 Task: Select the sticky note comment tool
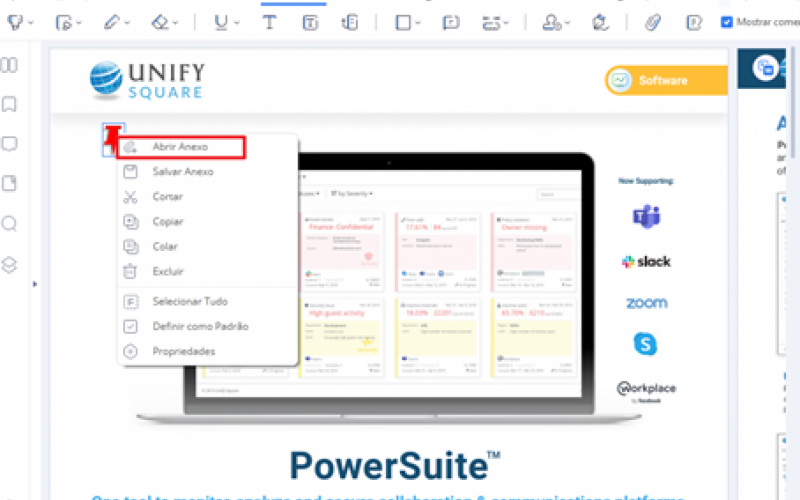[451, 22]
